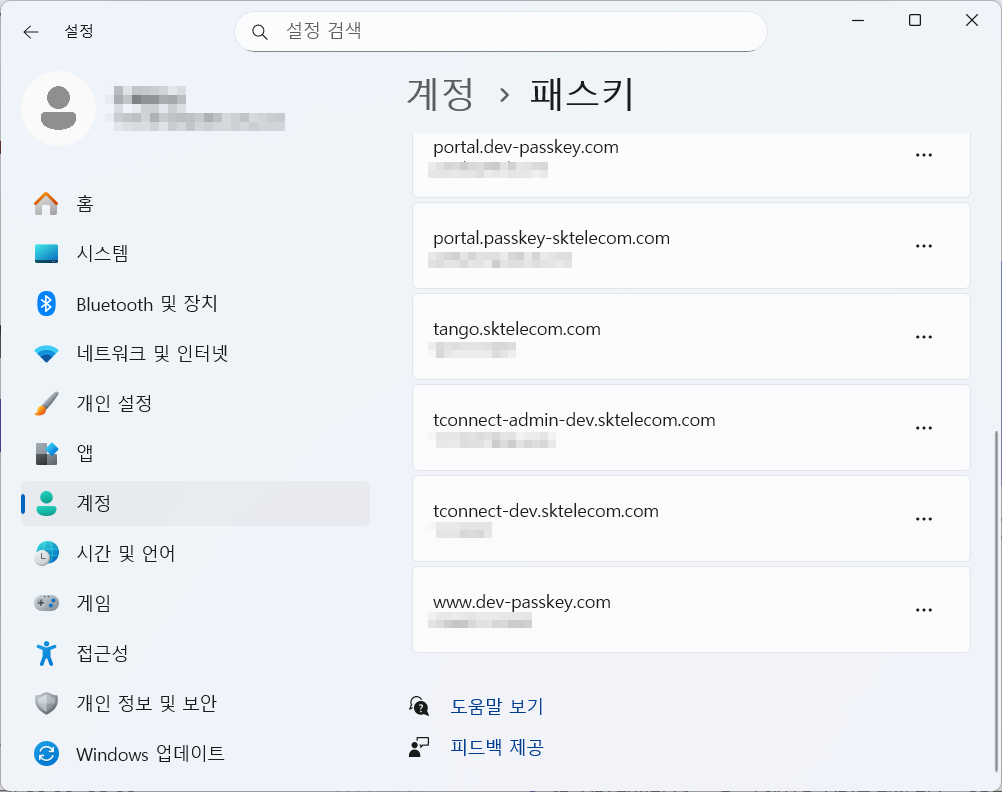This screenshot has height=792, width=1002.
Task: Open more options for tconnect-admin-dev.sktelecom.com
Action: pyautogui.click(x=923, y=428)
